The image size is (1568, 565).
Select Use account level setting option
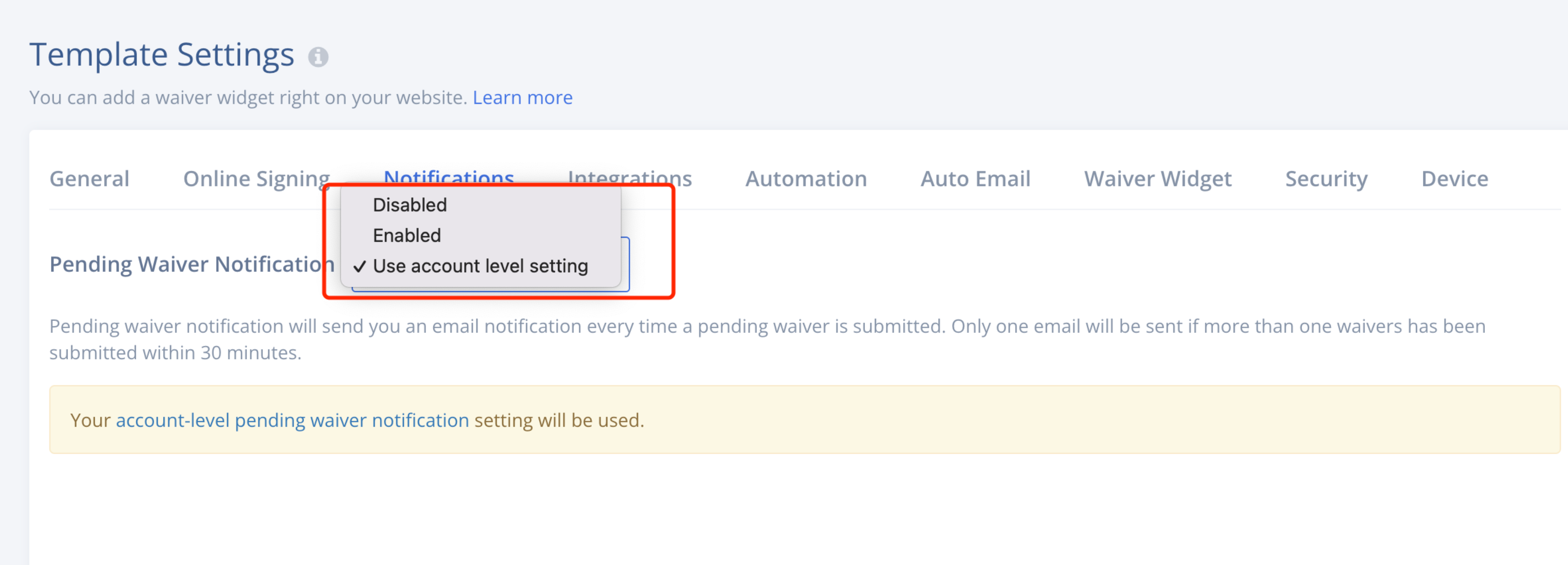pos(481,266)
